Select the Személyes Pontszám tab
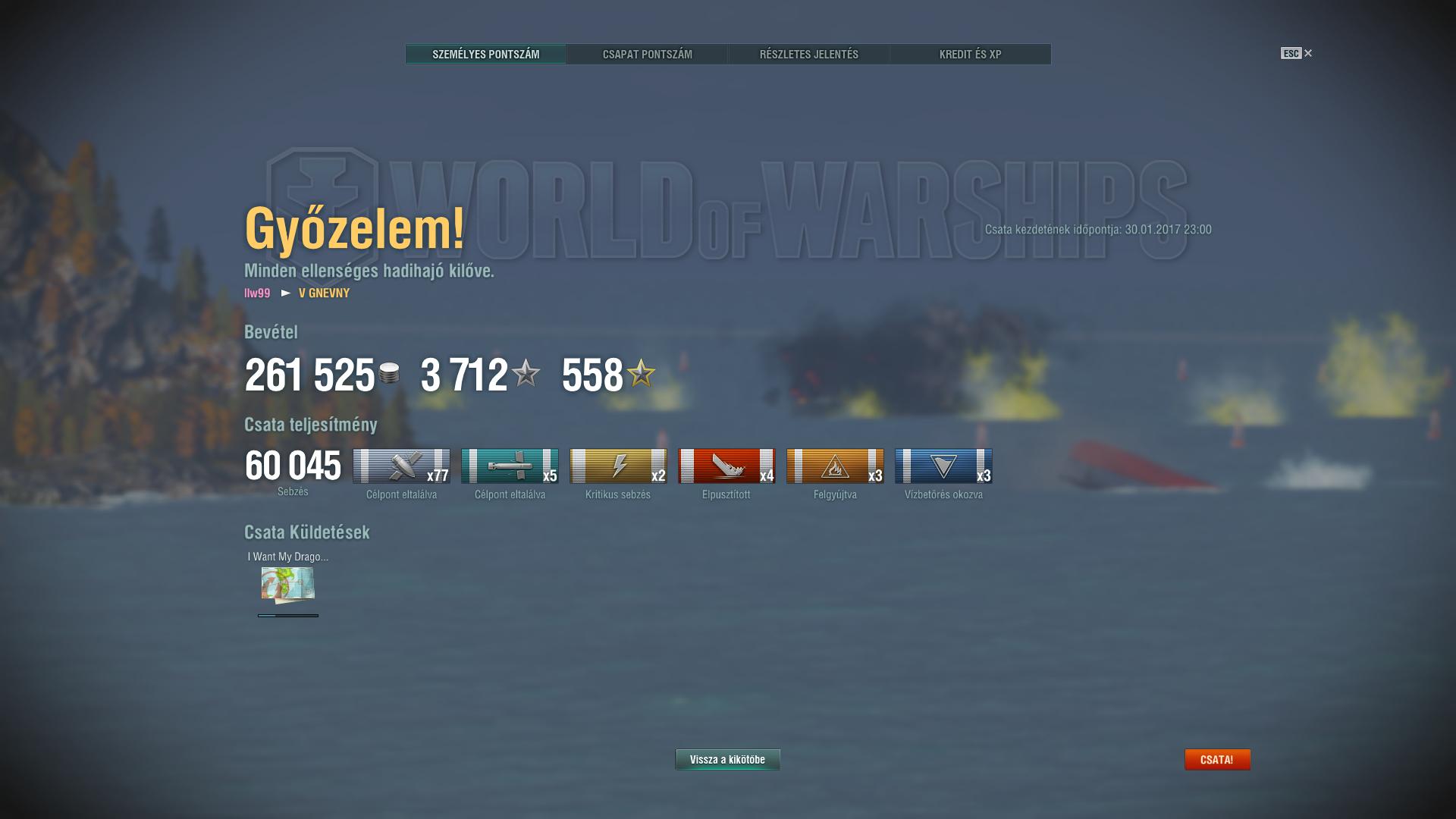This screenshot has height=819, width=1456. click(x=485, y=54)
